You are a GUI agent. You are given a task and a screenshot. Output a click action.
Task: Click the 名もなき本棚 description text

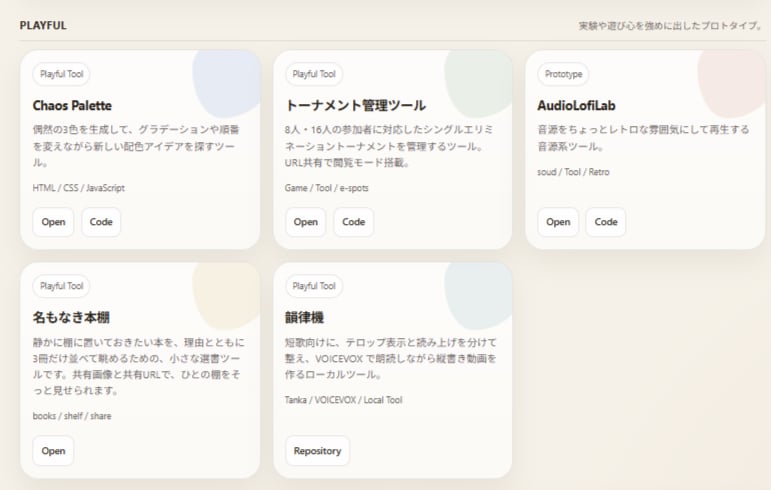[x=138, y=366]
